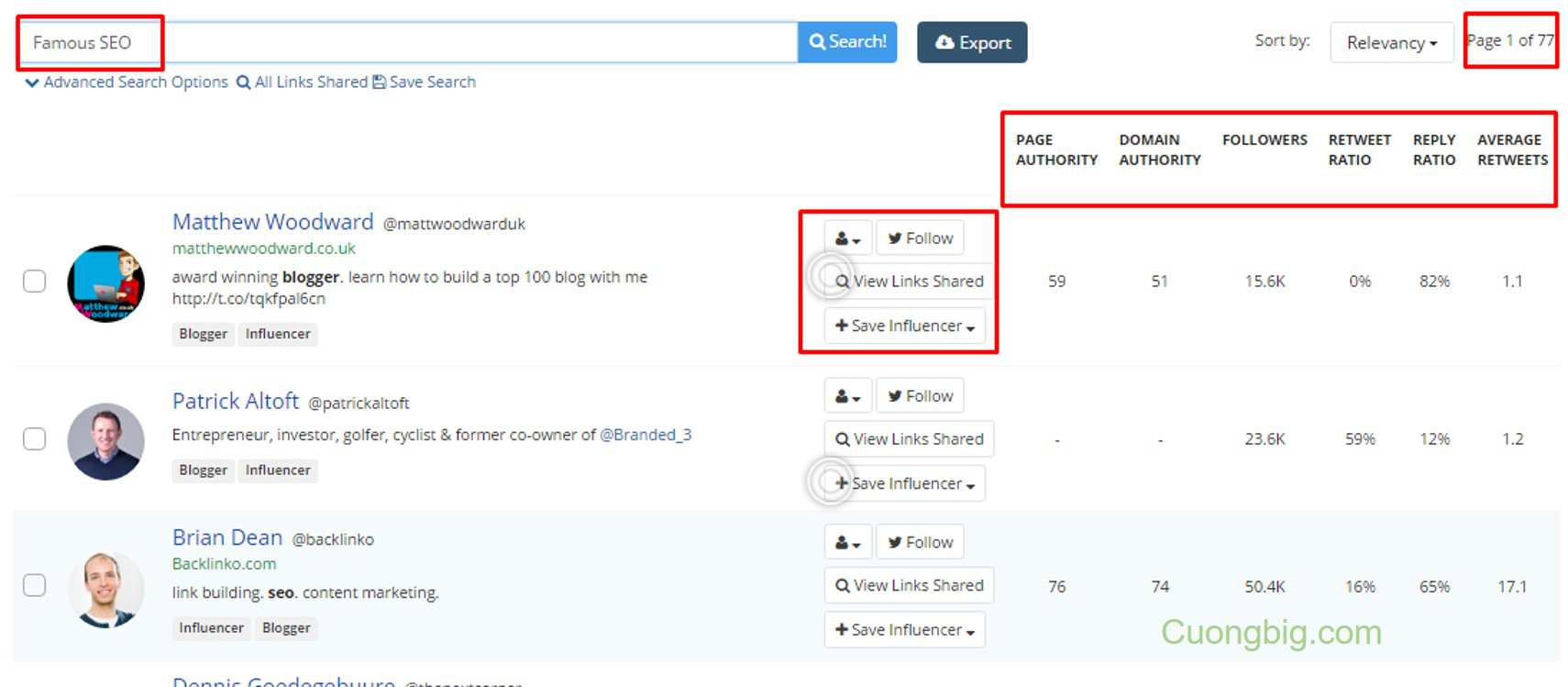
Task: Focus the Famous SEO search field
Action: pos(408,42)
